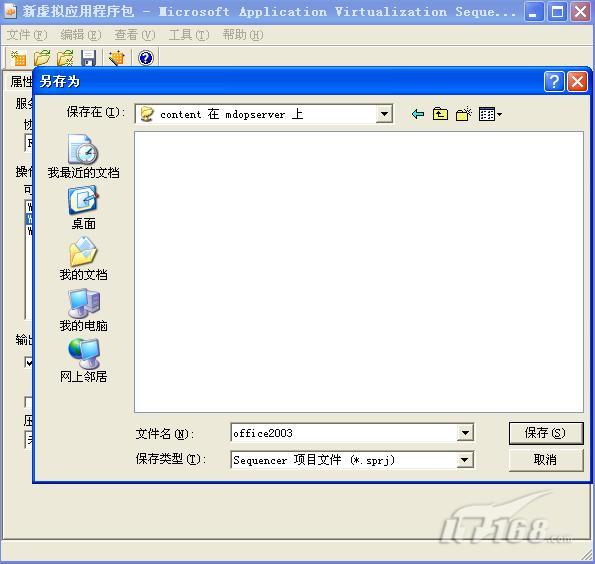This screenshot has height=564, width=595.
Task: Go back using the green arrow icon
Action: [418, 114]
